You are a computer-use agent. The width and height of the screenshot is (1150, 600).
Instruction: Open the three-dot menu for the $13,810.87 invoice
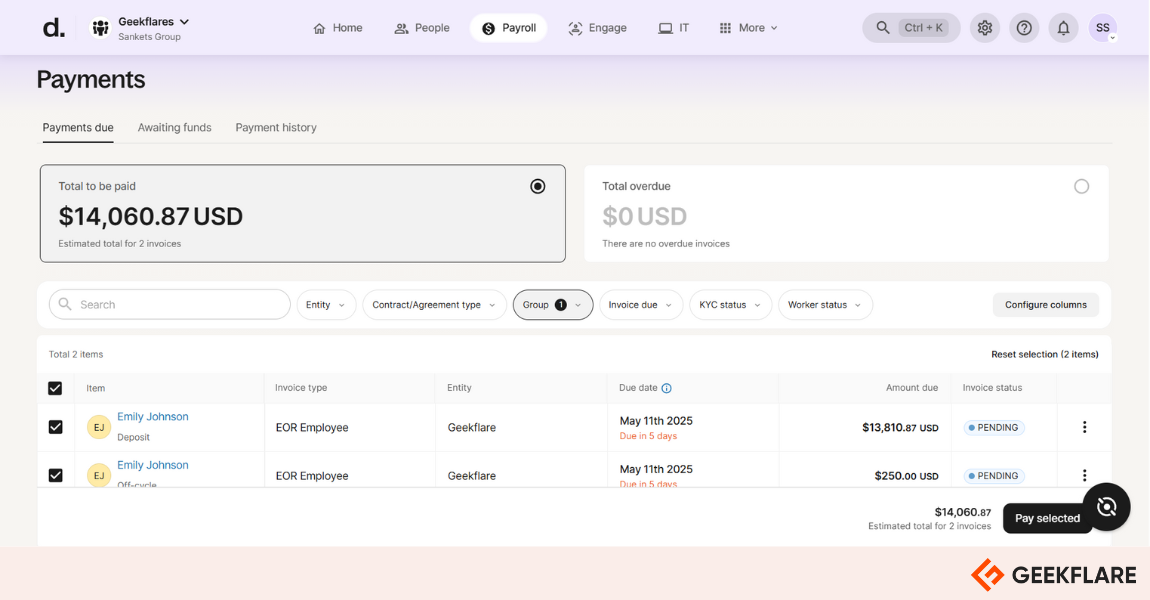(x=1084, y=427)
